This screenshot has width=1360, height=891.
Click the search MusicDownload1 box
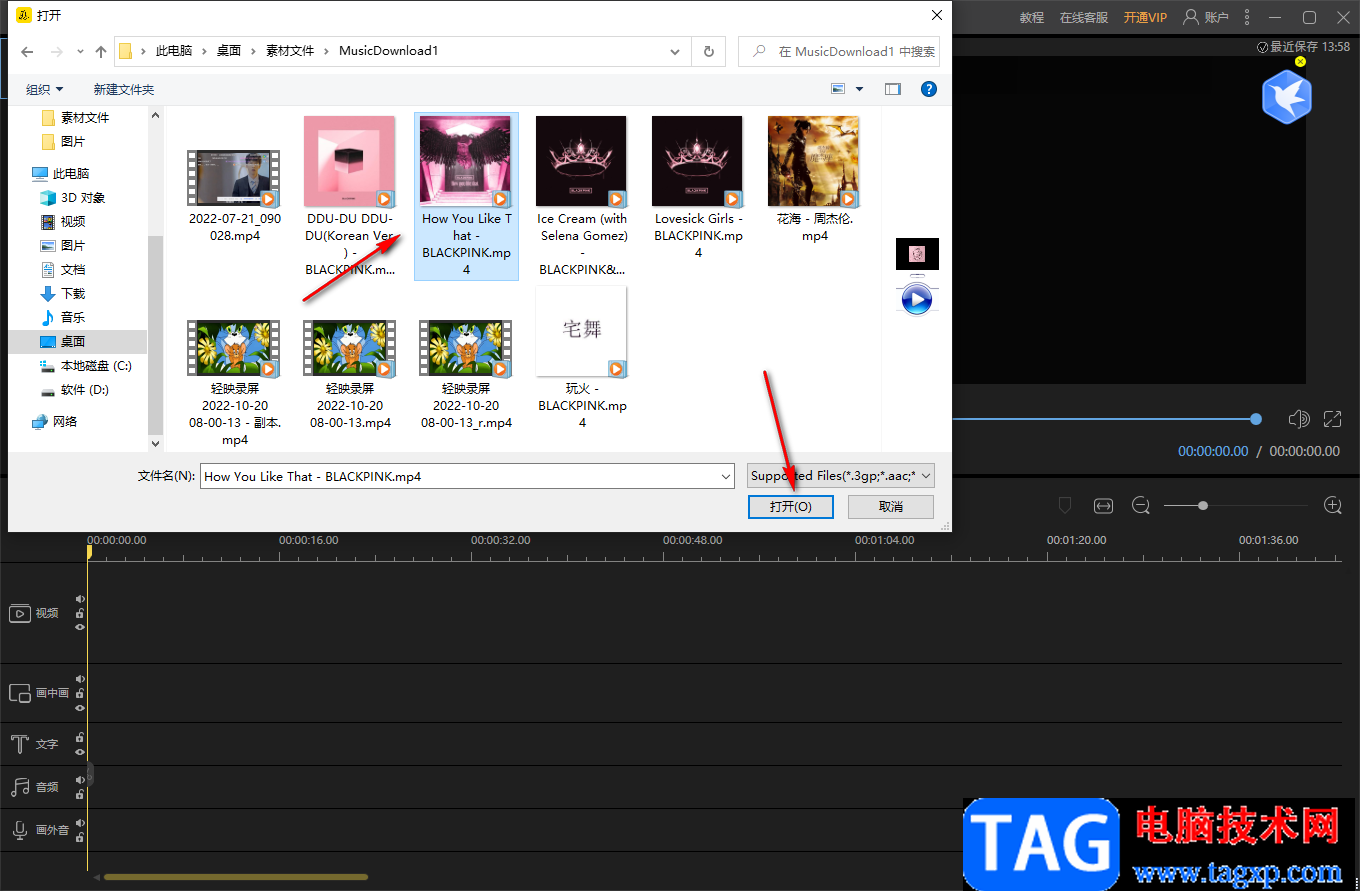pos(838,51)
